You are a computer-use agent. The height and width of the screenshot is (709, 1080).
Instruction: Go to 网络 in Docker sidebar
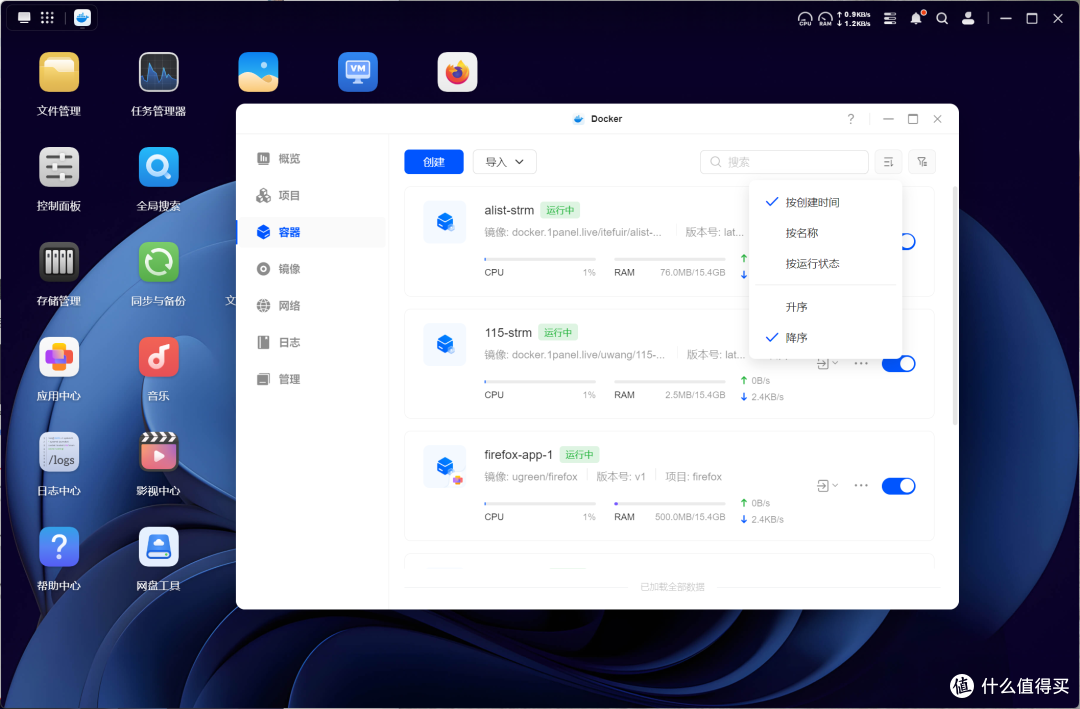point(311,306)
